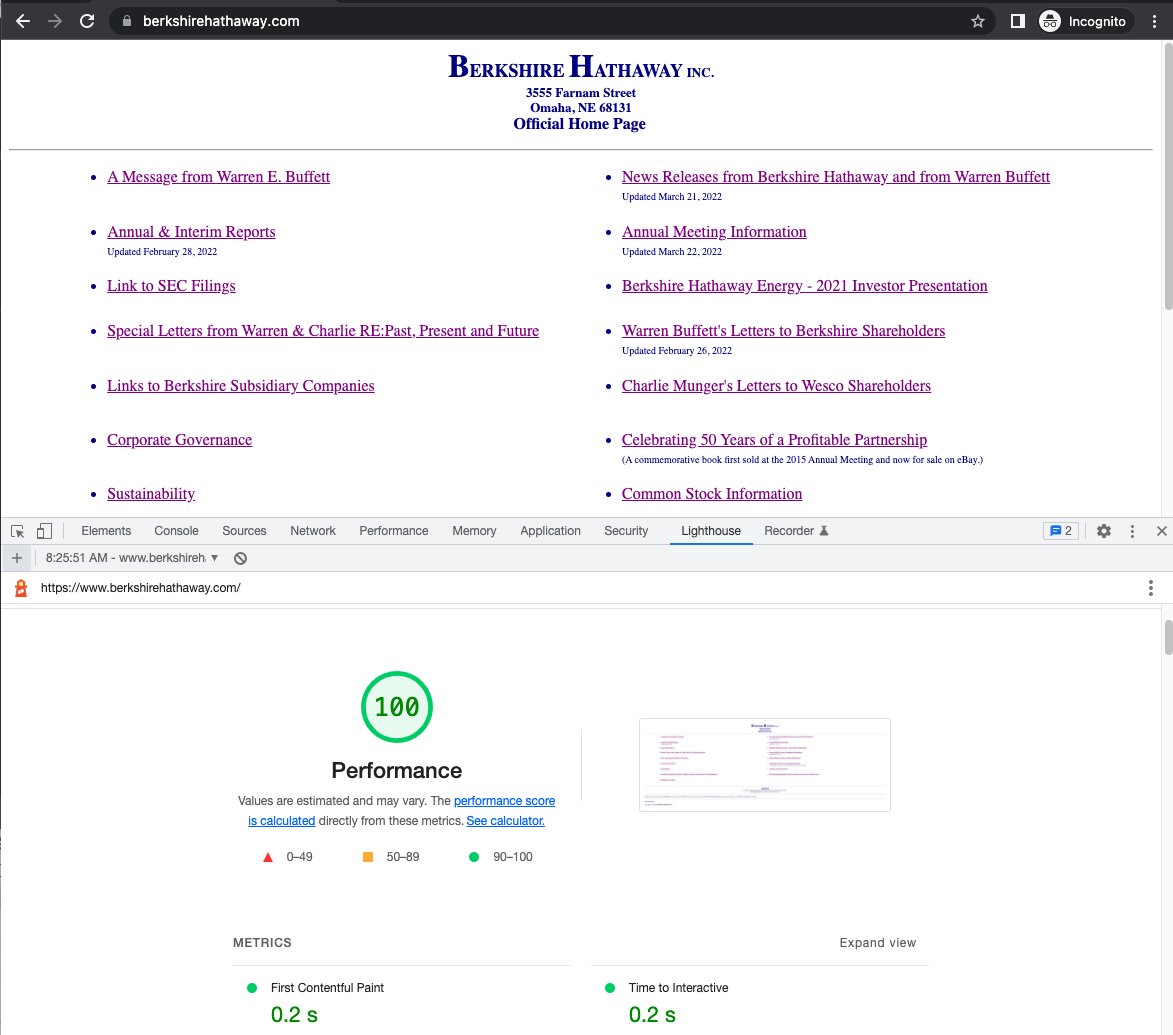The image size is (1173, 1035).
Task: Open the Application tab
Action: pos(550,531)
